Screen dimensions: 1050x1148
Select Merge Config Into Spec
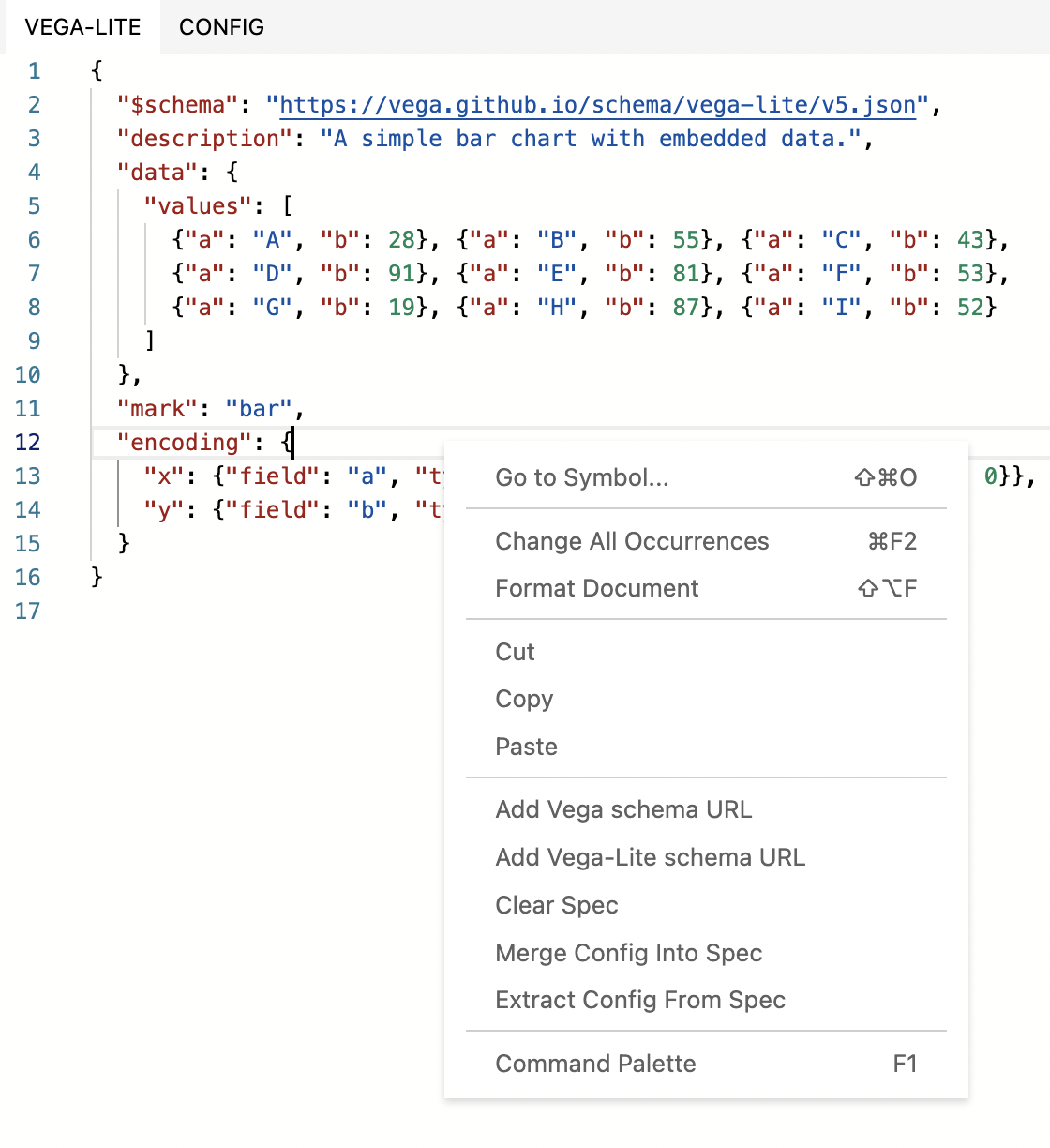tap(628, 953)
